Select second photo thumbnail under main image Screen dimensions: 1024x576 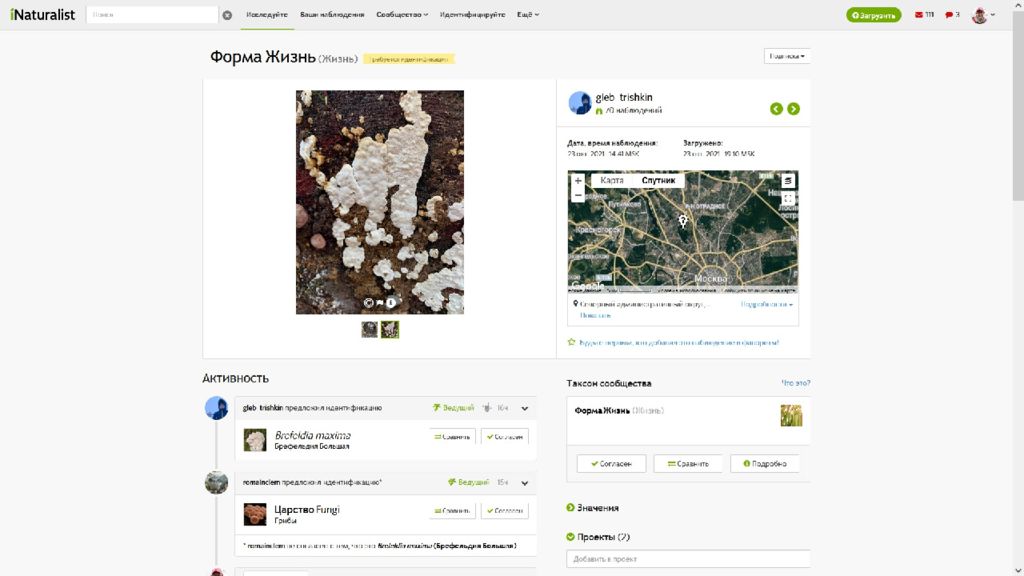pos(390,329)
